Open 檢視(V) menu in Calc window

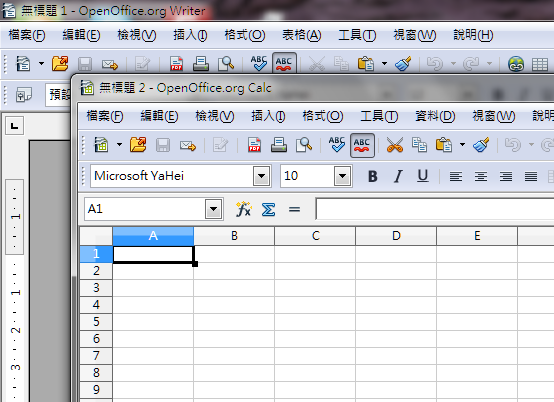[x=215, y=116]
